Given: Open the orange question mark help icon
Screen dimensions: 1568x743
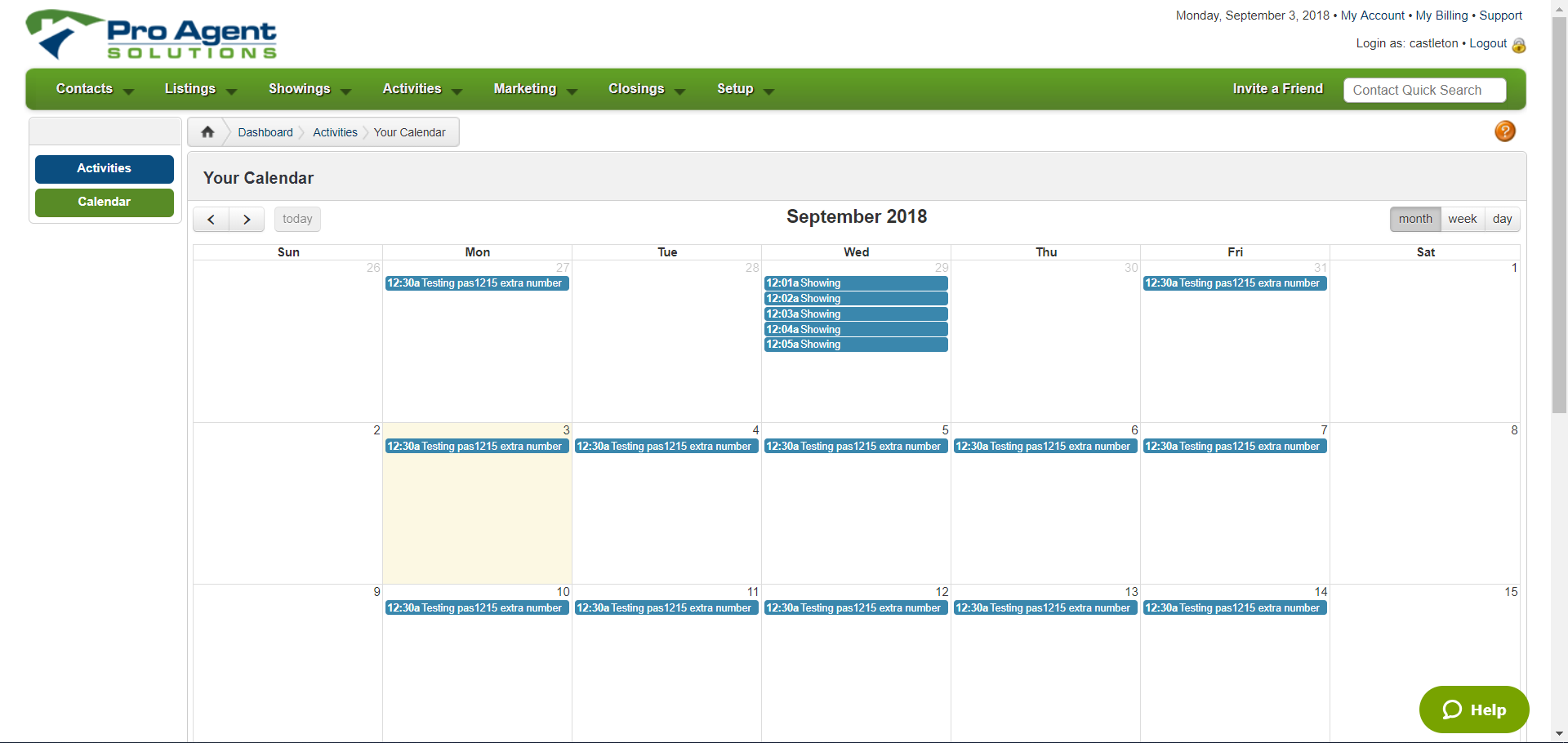Looking at the screenshot, I should 1505,131.
